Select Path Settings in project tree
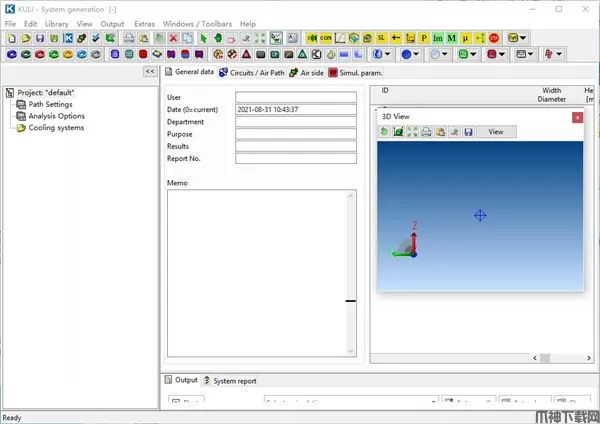Image resolution: width=600 pixels, height=424 pixels. [x=50, y=104]
